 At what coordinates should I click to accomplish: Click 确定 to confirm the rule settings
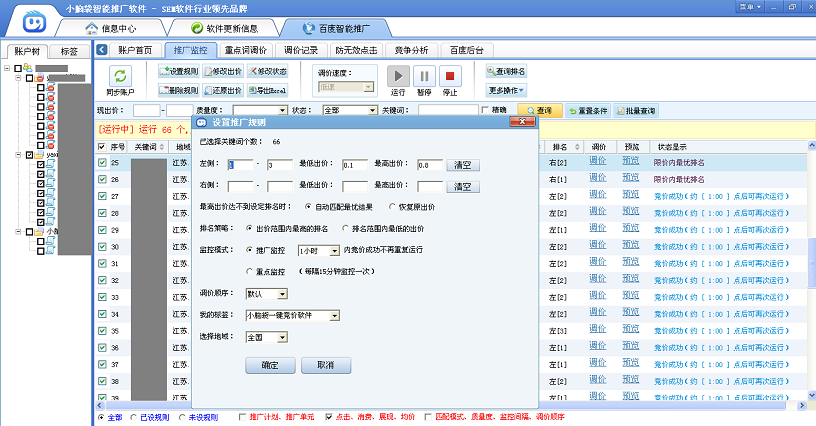(270, 366)
